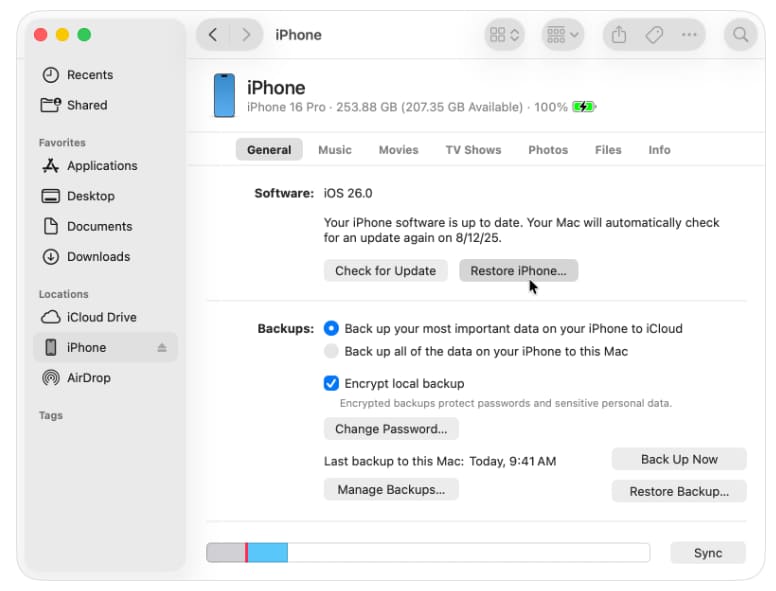The height and width of the screenshot is (591, 776).
Task: Click the gray segment of storage bar
Action: click(226, 553)
